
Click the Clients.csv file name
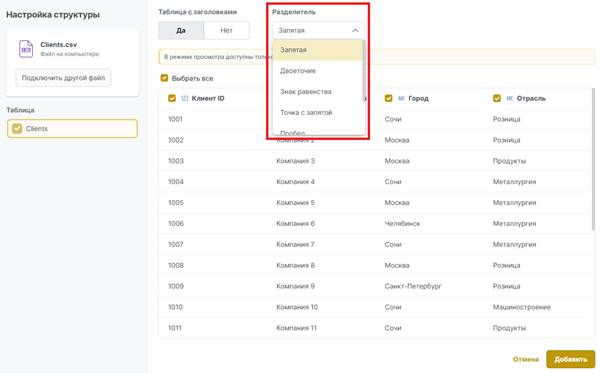click(59, 45)
